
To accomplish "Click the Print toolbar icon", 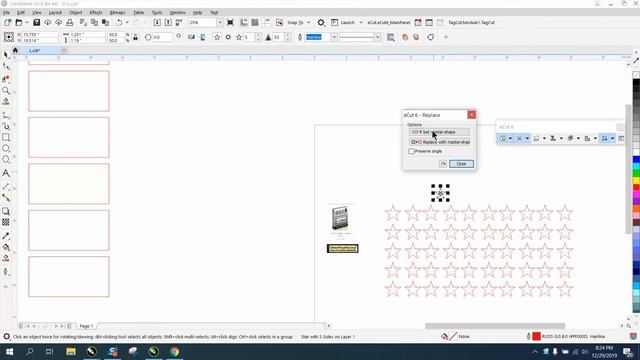I will pos(70,22).
